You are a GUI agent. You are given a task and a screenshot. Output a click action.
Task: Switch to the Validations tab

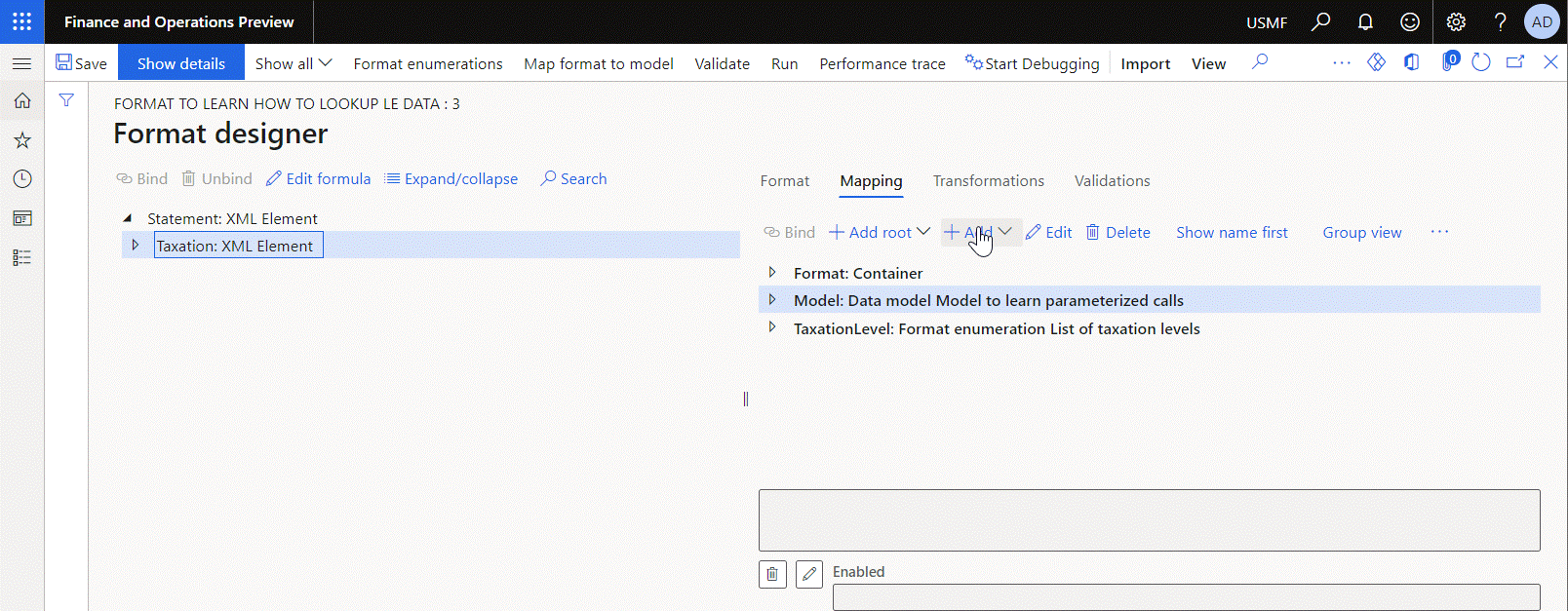point(1112,180)
